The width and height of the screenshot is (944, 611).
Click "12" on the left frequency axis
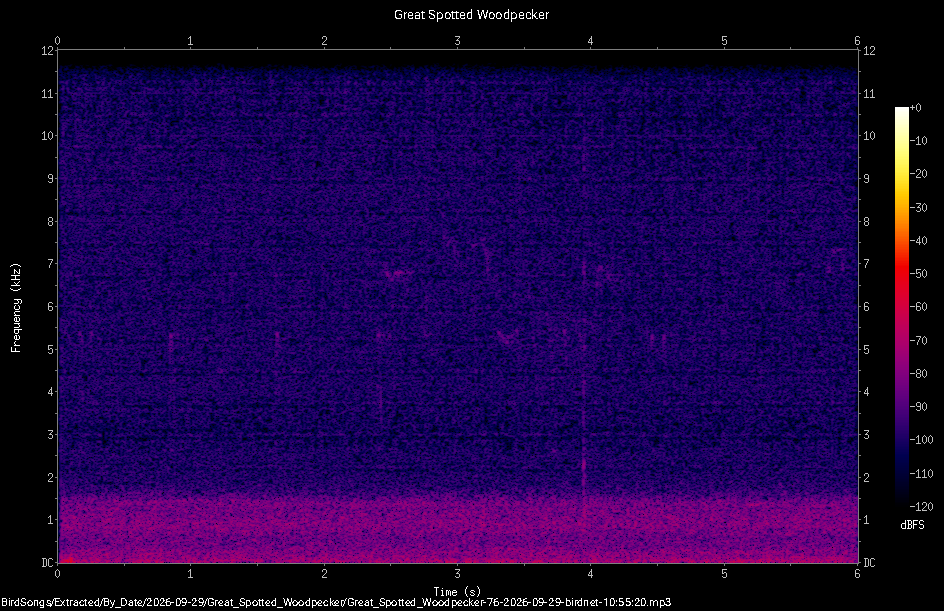[48, 51]
